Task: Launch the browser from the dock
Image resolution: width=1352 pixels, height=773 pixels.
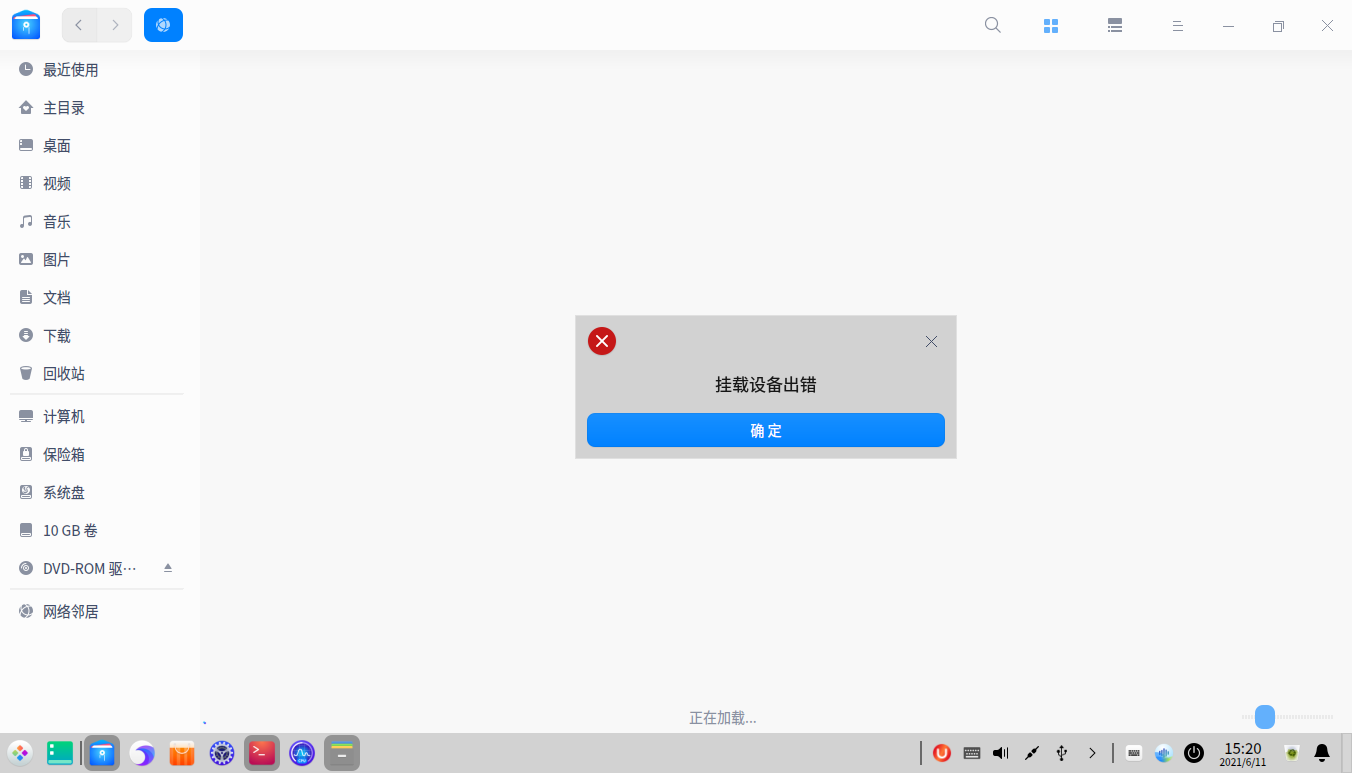Action: pyautogui.click(x=142, y=753)
